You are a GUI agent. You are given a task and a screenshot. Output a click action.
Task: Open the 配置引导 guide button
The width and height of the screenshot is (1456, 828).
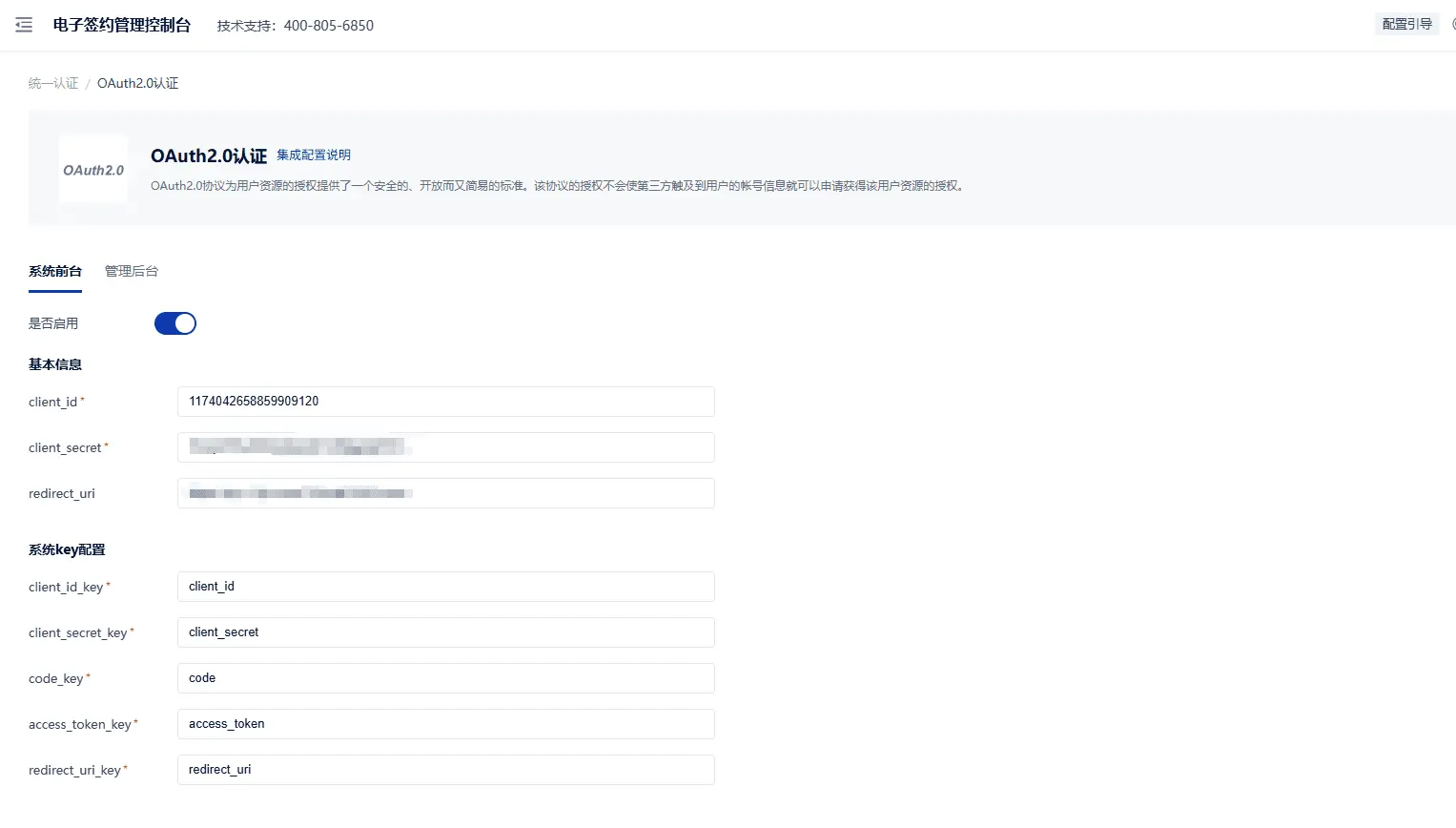tap(1406, 24)
